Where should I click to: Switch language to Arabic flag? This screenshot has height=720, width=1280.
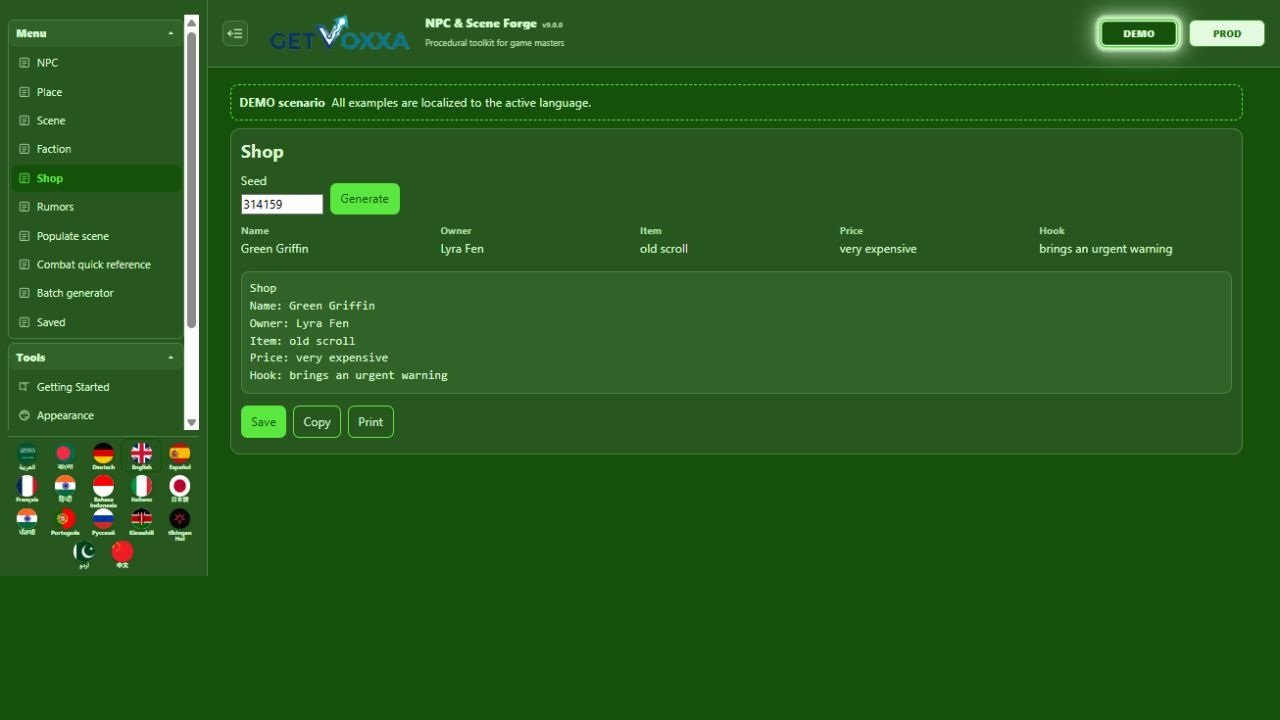coord(27,456)
